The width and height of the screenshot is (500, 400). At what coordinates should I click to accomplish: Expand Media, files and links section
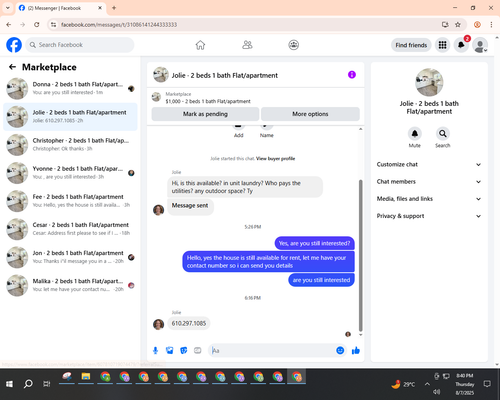click(x=429, y=199)
